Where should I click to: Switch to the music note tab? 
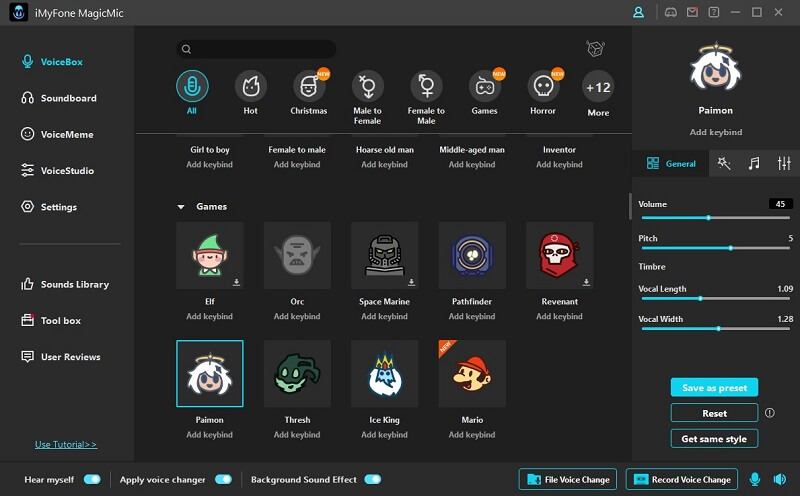pyautogui.click(x=754, y=163)
